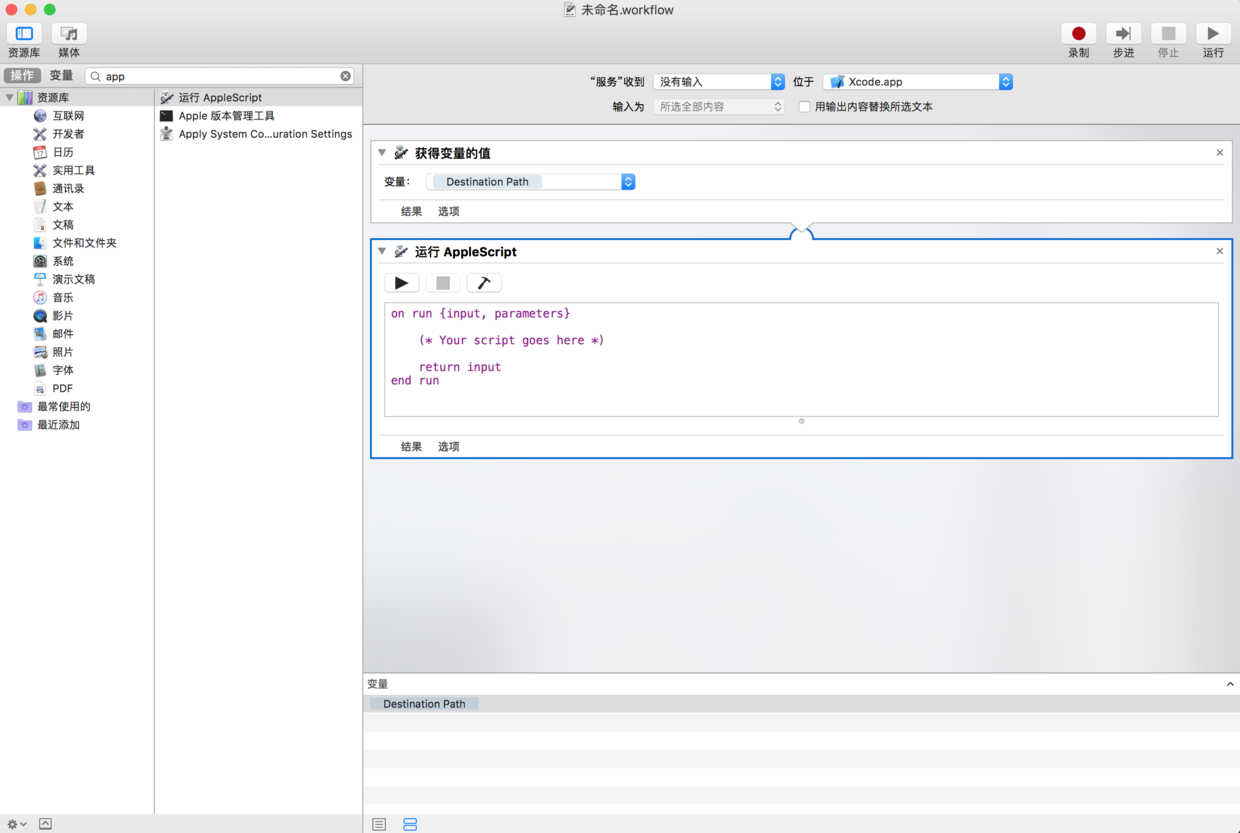Select the 音乐 category
This screenshot has height=833, width=1240.
[x=62, y=297]
